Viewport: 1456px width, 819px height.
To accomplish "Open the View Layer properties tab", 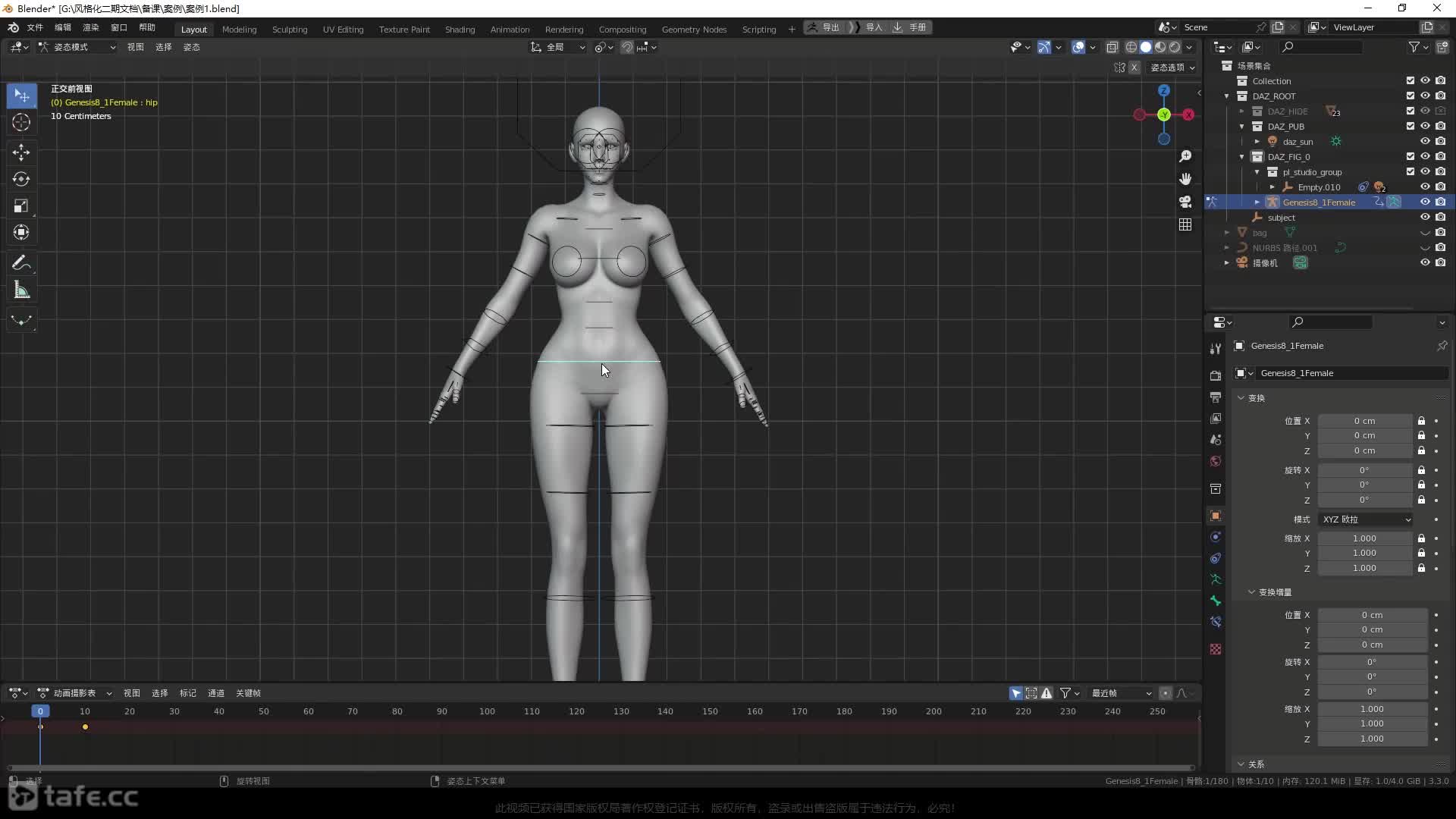I will pyautogui.click(x=1216, y=419).
